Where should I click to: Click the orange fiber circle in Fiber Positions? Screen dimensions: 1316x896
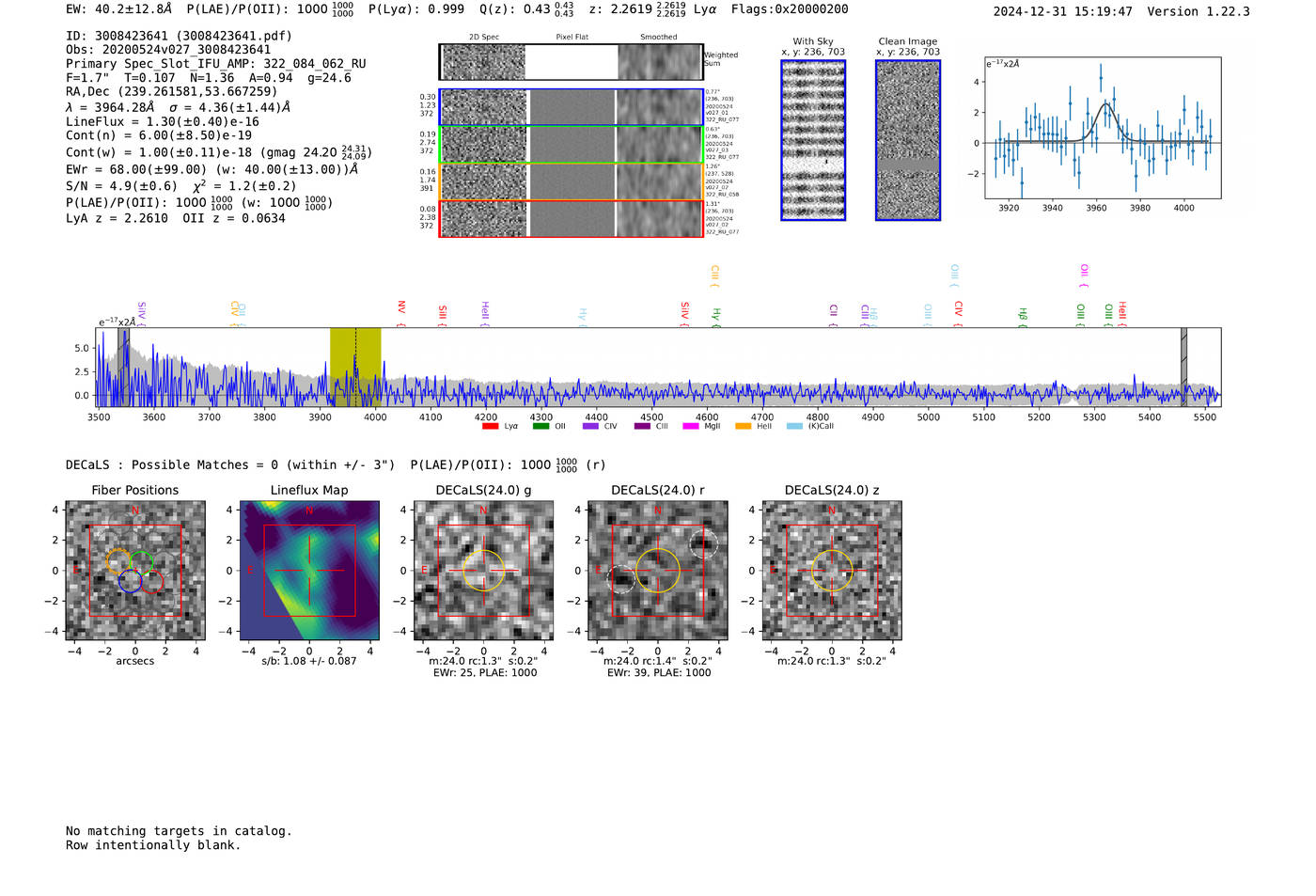click(x=118, y=561)
